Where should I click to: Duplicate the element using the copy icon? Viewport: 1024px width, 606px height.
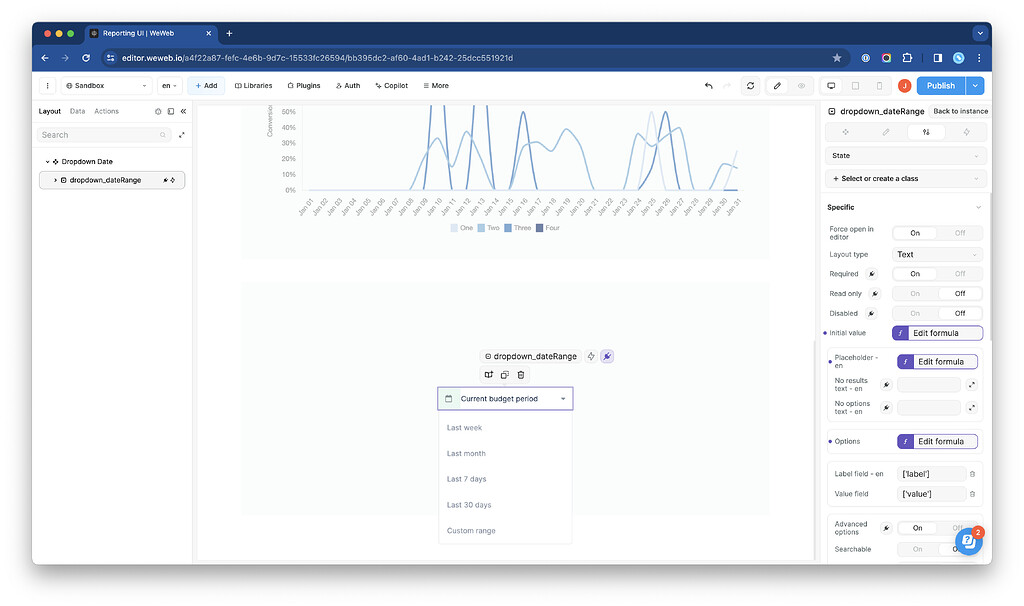tap(505, 375)
